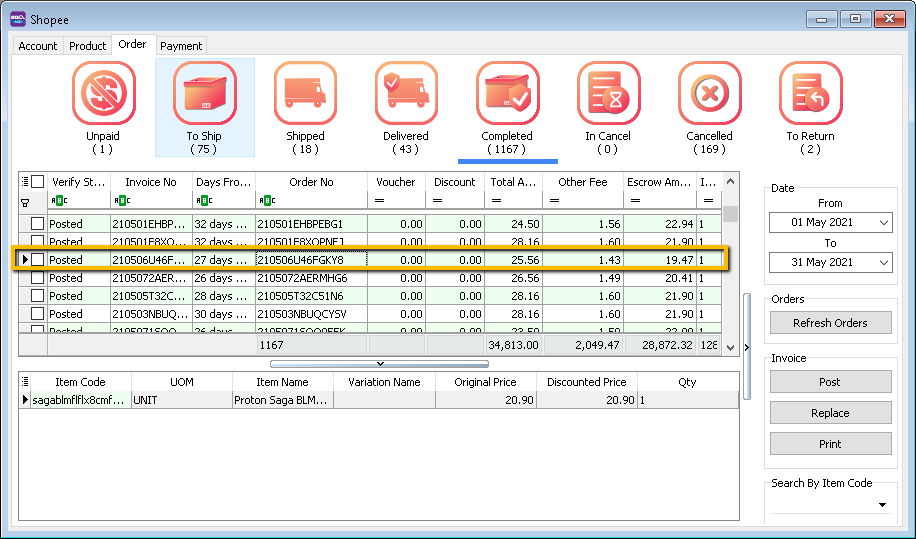The height and width of the screenshot is (539, 916).
Task: Open the To Ship orders icon
Action: [204, 94]
